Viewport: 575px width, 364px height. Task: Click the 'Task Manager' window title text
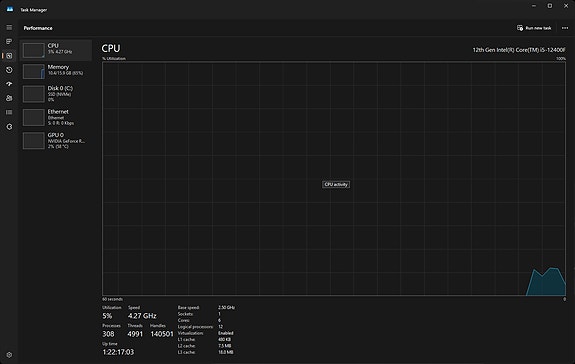33,10
